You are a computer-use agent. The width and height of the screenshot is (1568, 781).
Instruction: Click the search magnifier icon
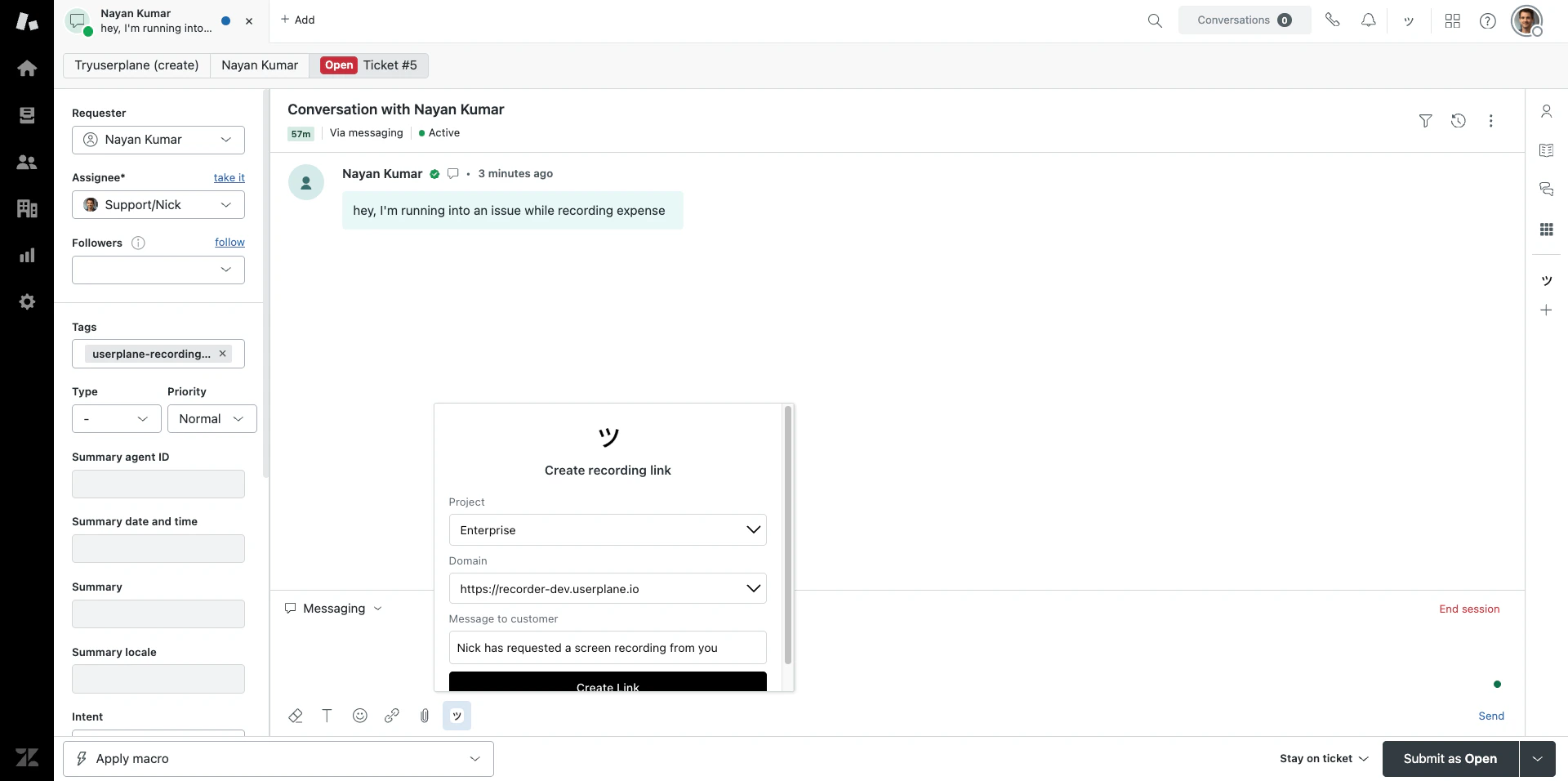(1155, 20)
